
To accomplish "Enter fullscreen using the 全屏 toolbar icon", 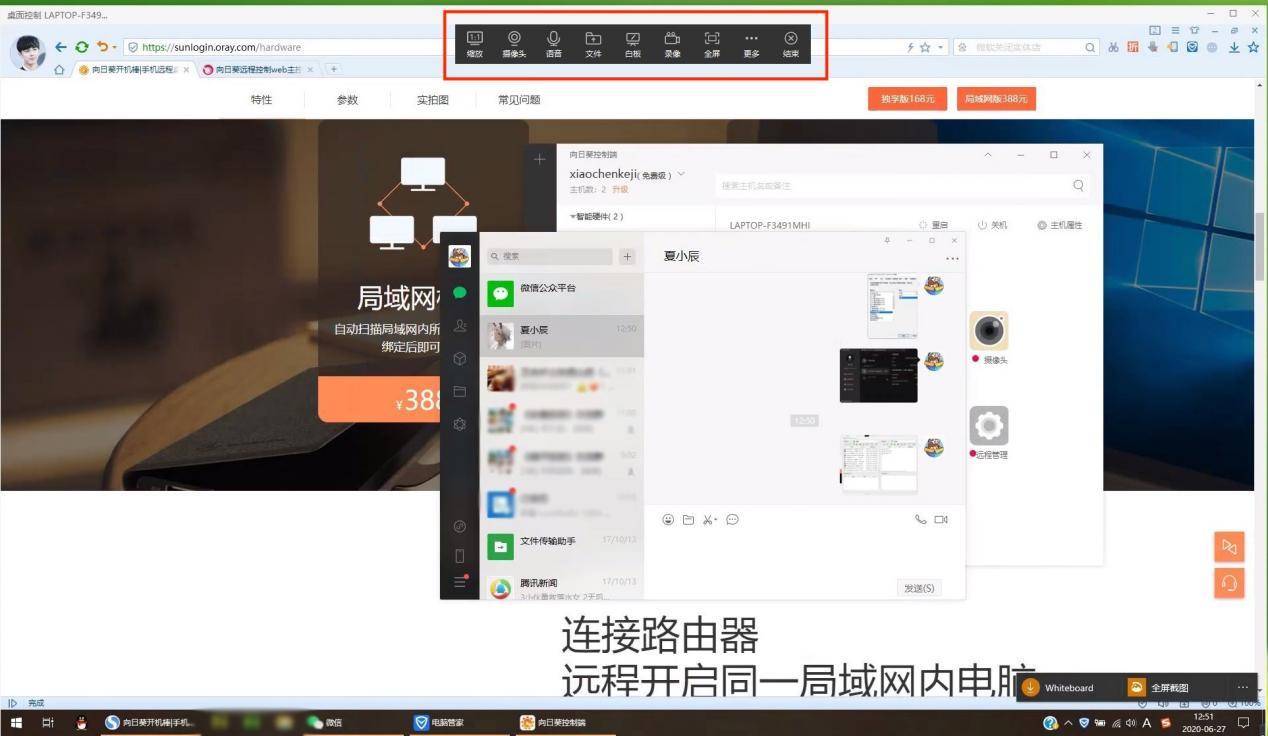I will (x=712, y=45).
